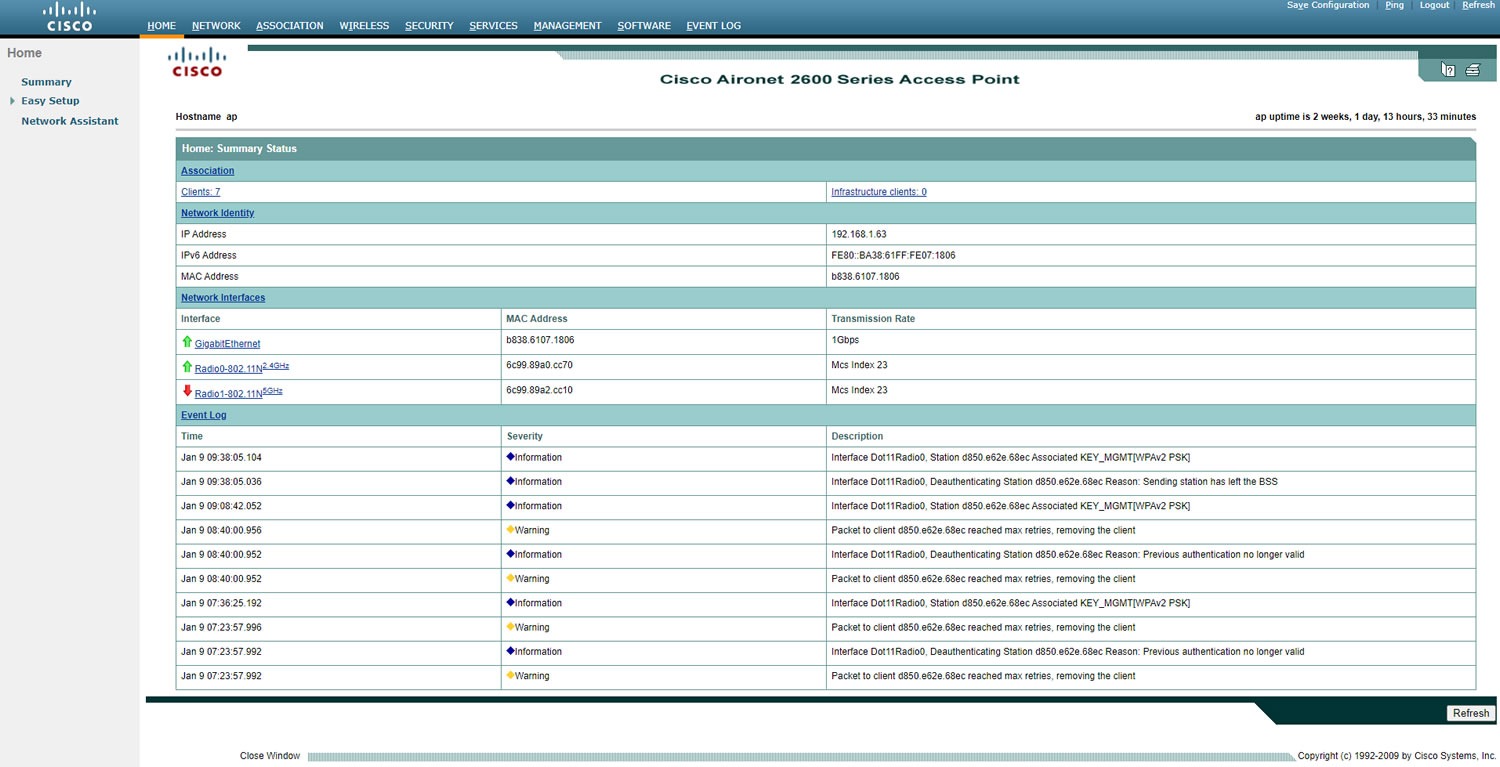Open the HOME menu tab
Viewport: 1500px width, 767px height.
161,26
